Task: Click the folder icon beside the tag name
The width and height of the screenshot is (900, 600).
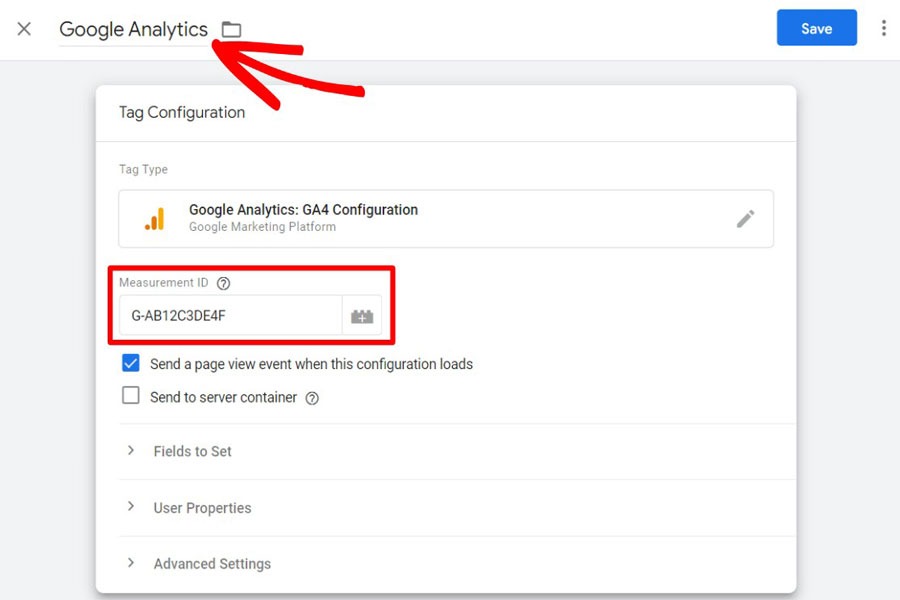Action: [x=231, y=30]
